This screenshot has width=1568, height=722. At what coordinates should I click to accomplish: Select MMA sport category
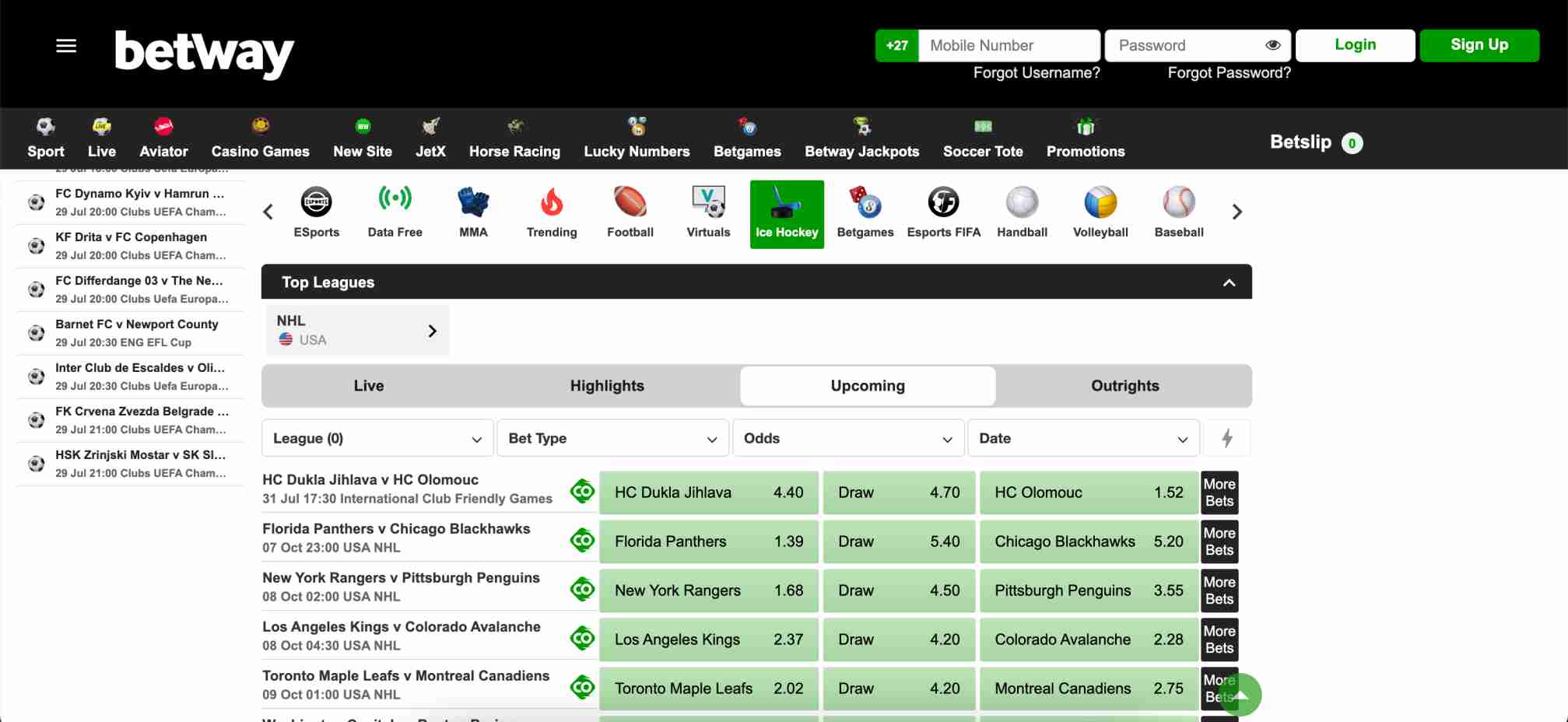click(x=473, y=214)
